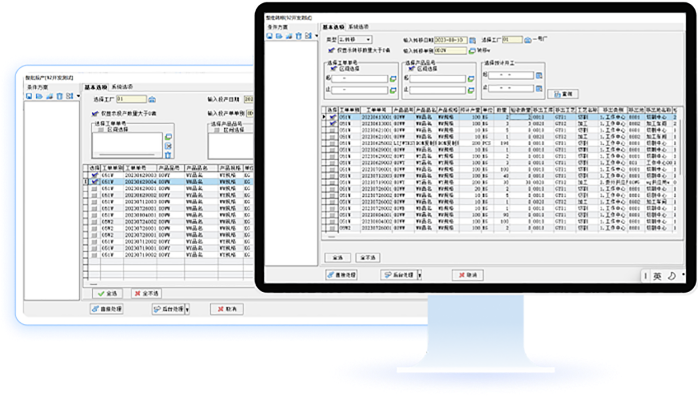The image size is (698, 396).
Task: Switch to the 系统选项 tab in monitor window
Action: coord(358,27)
